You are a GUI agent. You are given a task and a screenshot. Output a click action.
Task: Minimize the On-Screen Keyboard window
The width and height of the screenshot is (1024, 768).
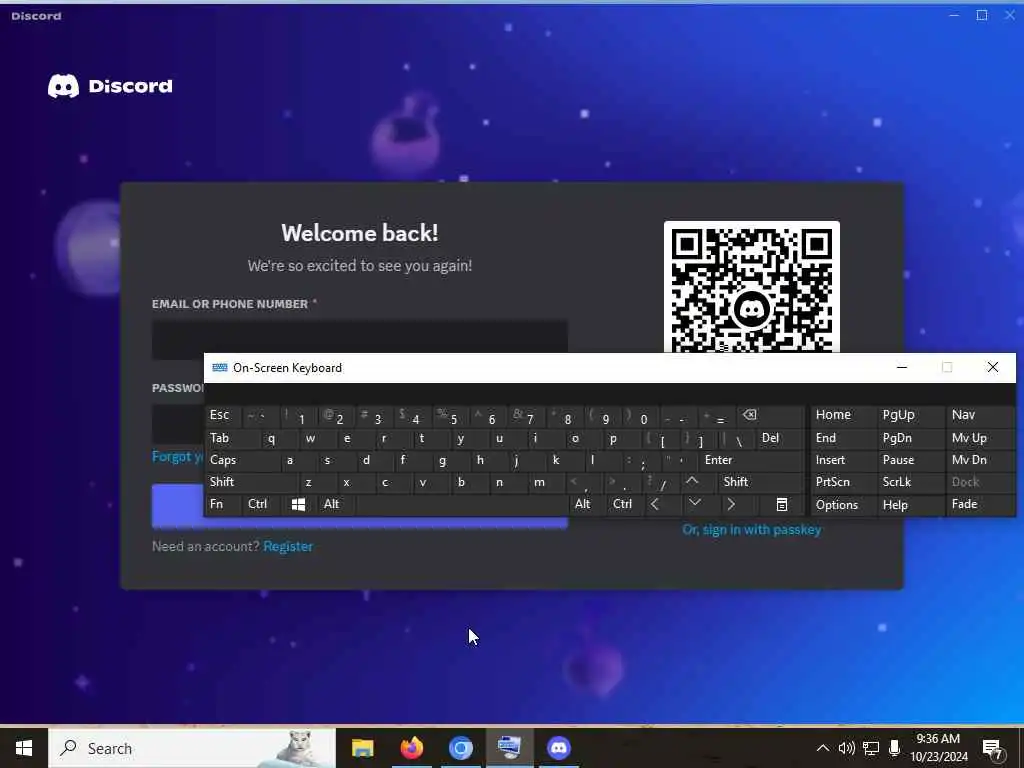pos(902,368)
